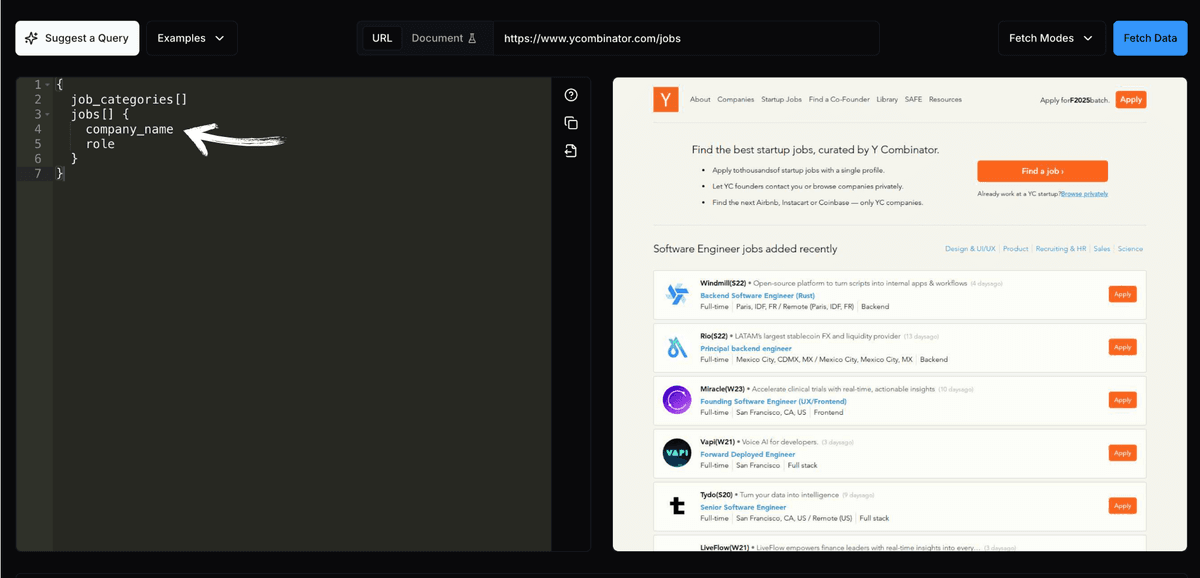The width and height of the screenshot is (1200, 578).
Task: Open the Companies nav item
Action: (x=736, y=99)
